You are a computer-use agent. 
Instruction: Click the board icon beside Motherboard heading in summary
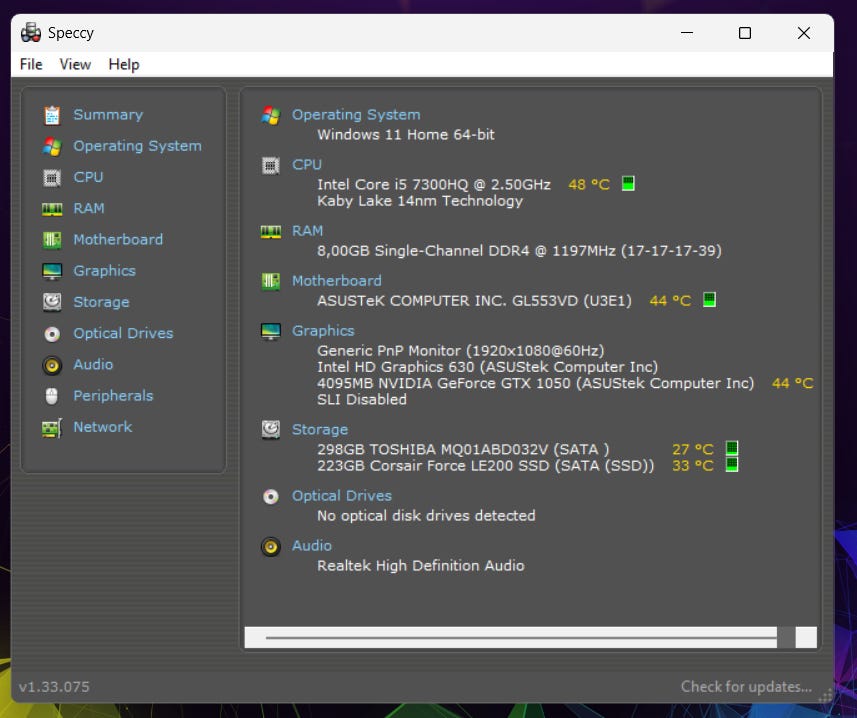pyautogui.click(x=271, y=281)
